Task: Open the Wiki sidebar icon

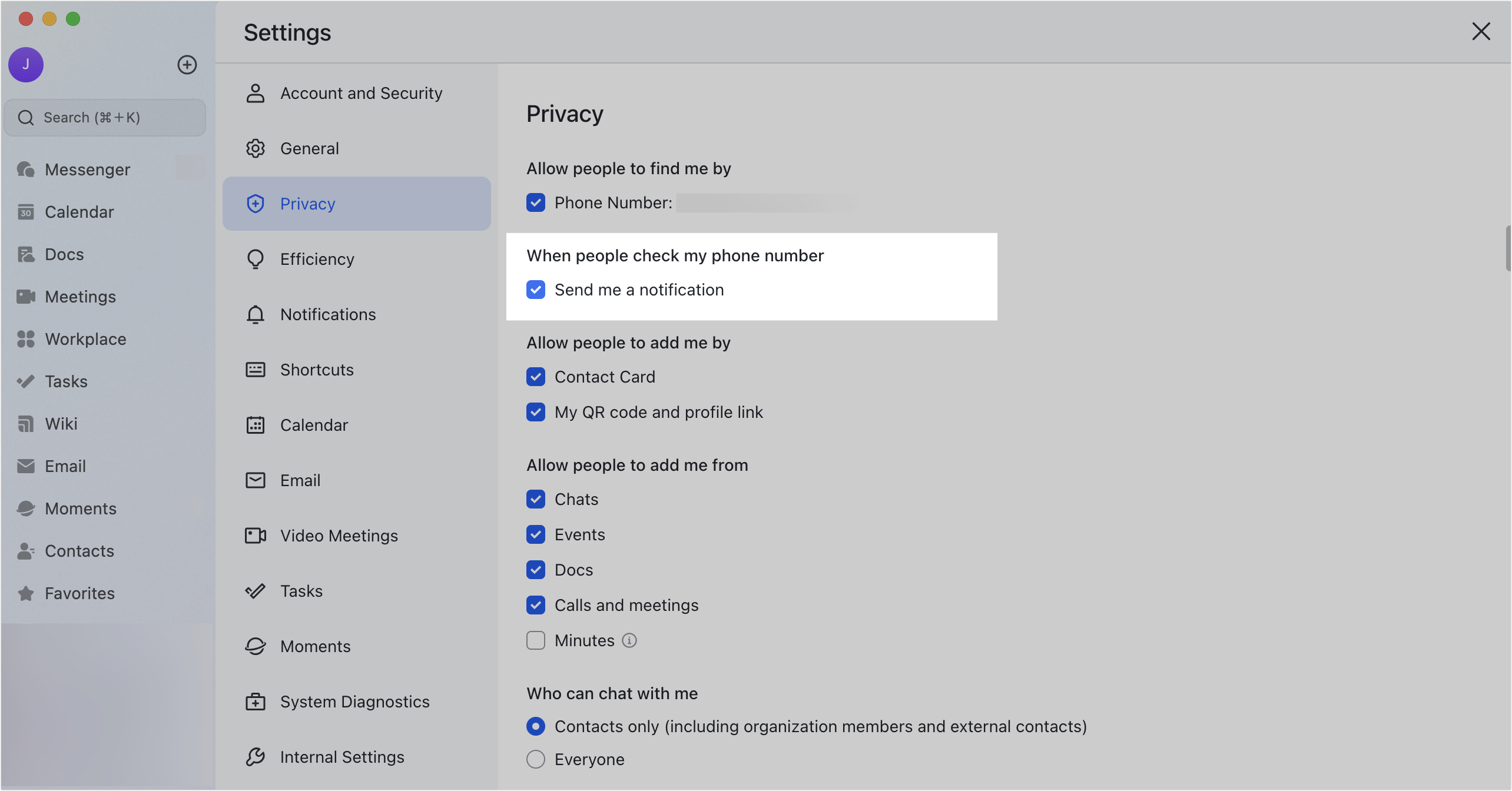Action: (x=26, y=424)
